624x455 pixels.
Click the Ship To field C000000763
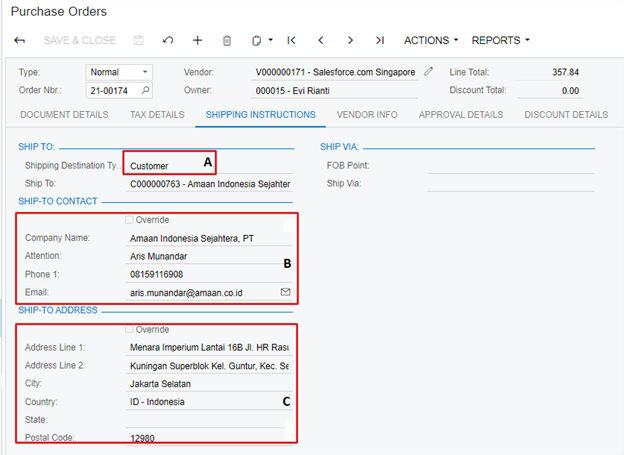click(209, 184)
